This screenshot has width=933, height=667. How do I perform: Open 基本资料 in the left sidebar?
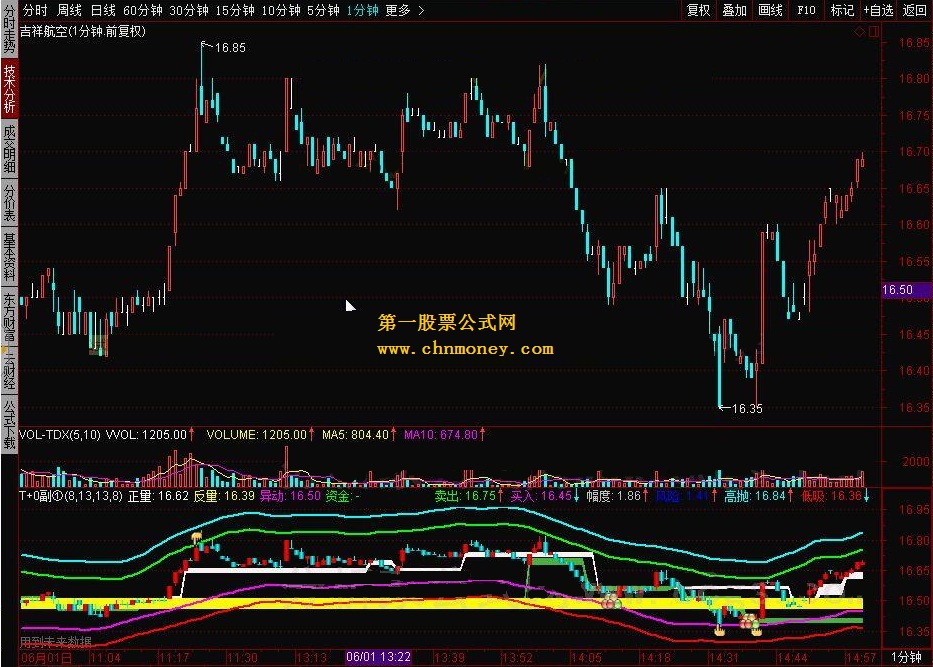click(x=9, y=257)
